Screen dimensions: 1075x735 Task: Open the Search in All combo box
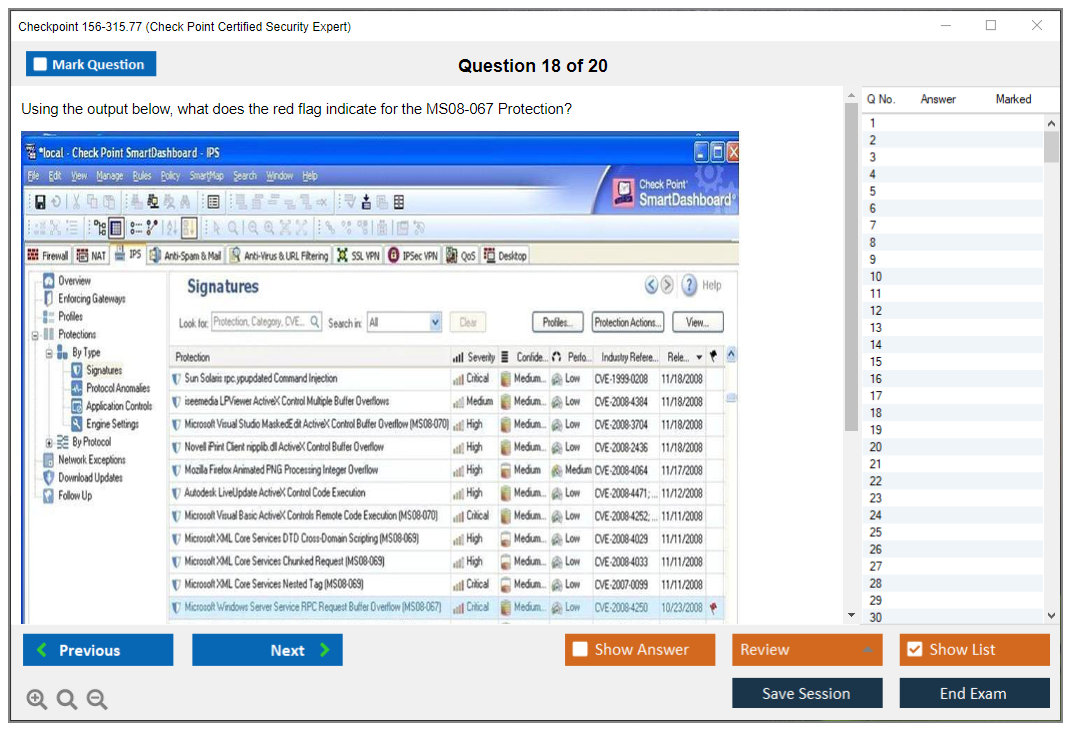[404, 323]
